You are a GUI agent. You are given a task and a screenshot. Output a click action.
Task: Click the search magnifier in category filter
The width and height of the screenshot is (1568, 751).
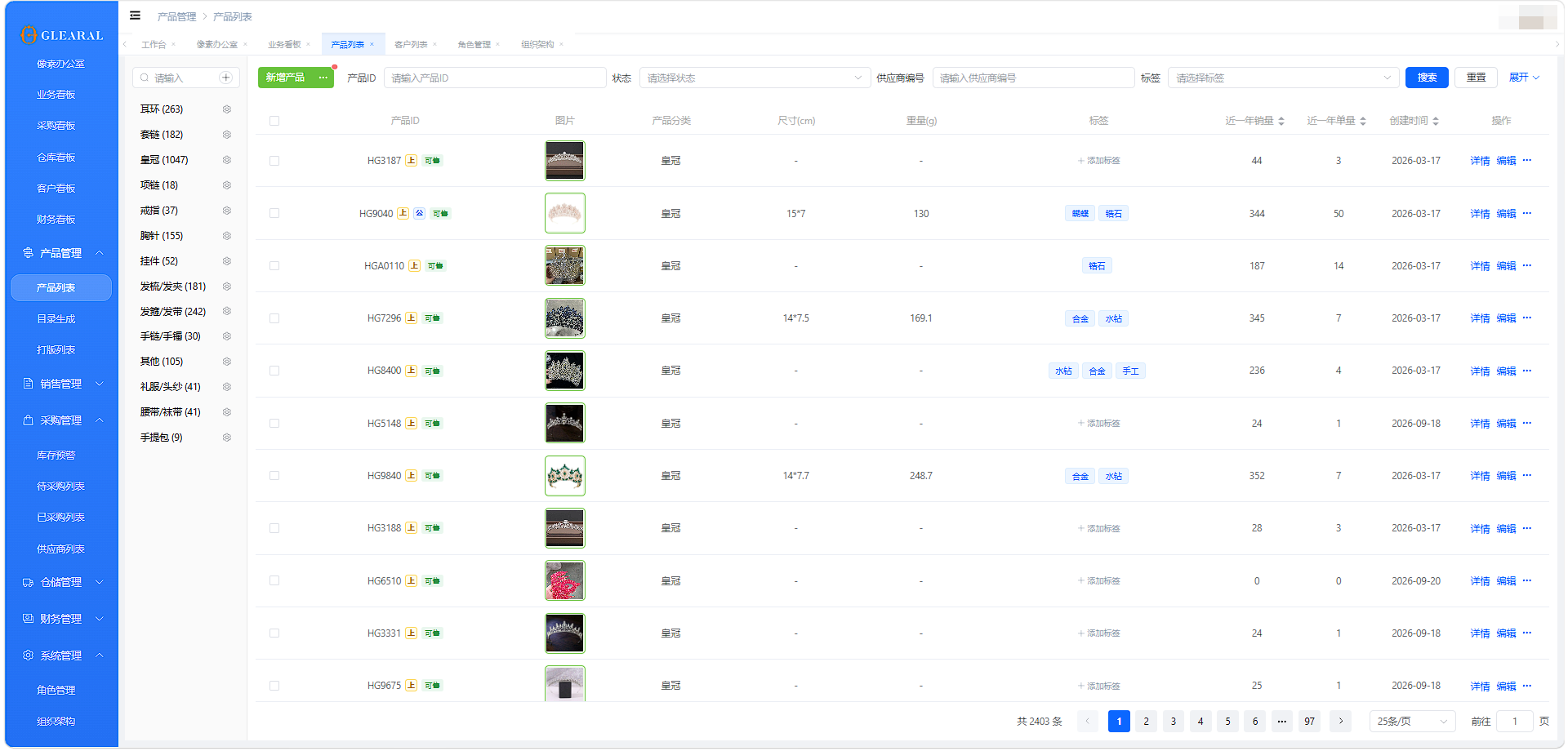145,78
